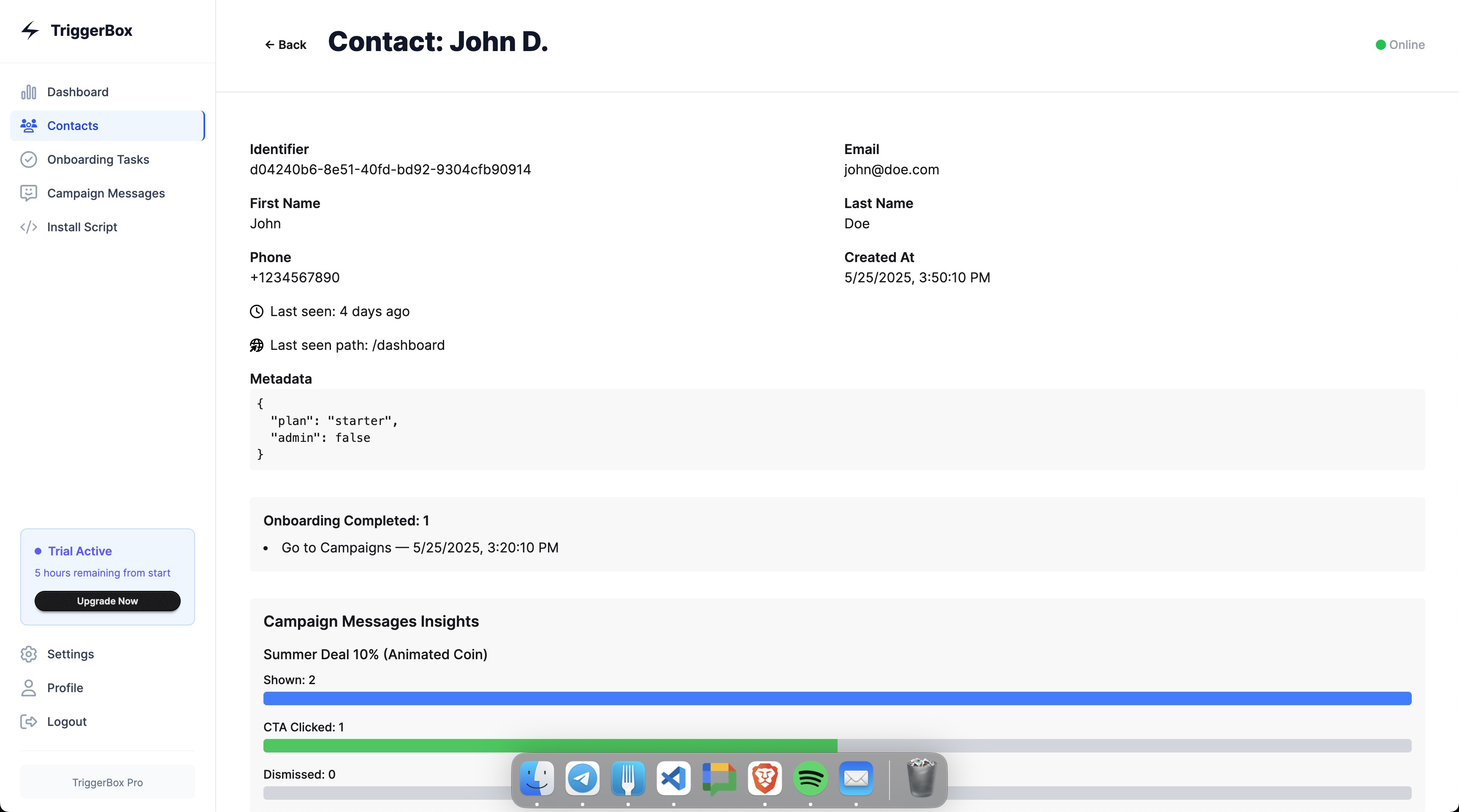Click the green CTA Clicked bar
The width and height of the screenshot is (1459, 812).
point(549,746)
